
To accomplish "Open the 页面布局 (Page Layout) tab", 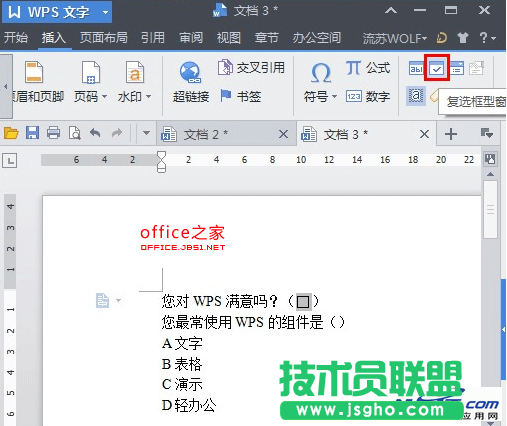I will click(x=104, y=37).
